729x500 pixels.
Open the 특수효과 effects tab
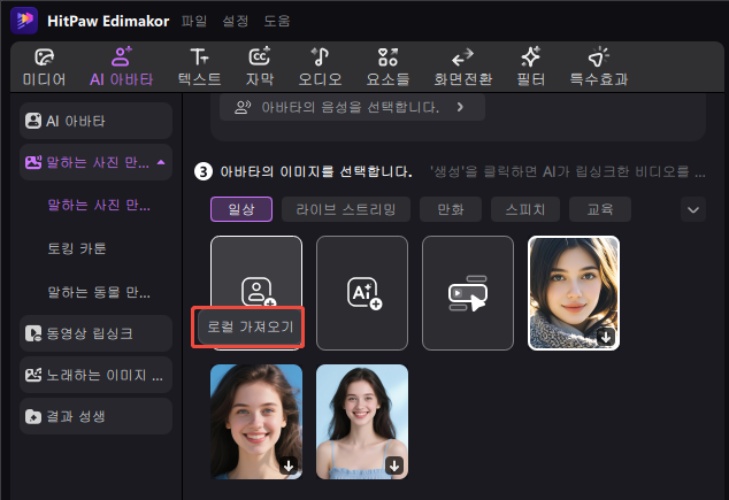pos(599,67)
